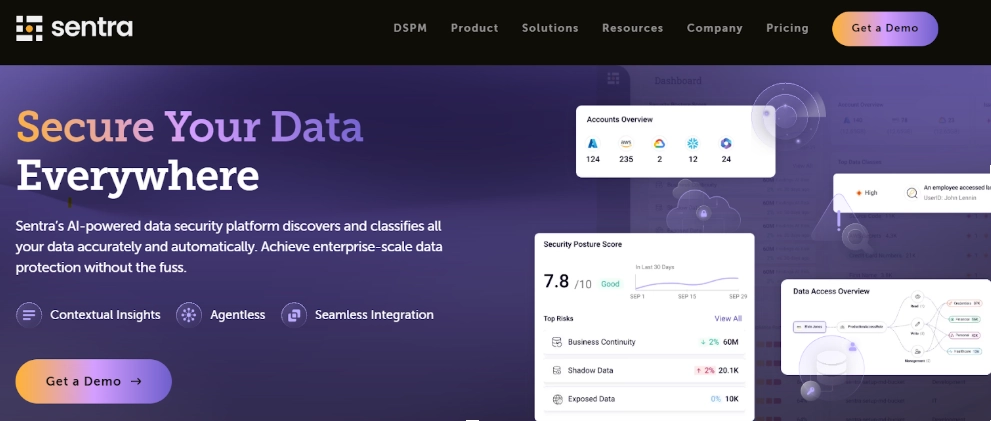991x421 pixels.
Task: Open the Solutions menu
Action: [550, 28]
